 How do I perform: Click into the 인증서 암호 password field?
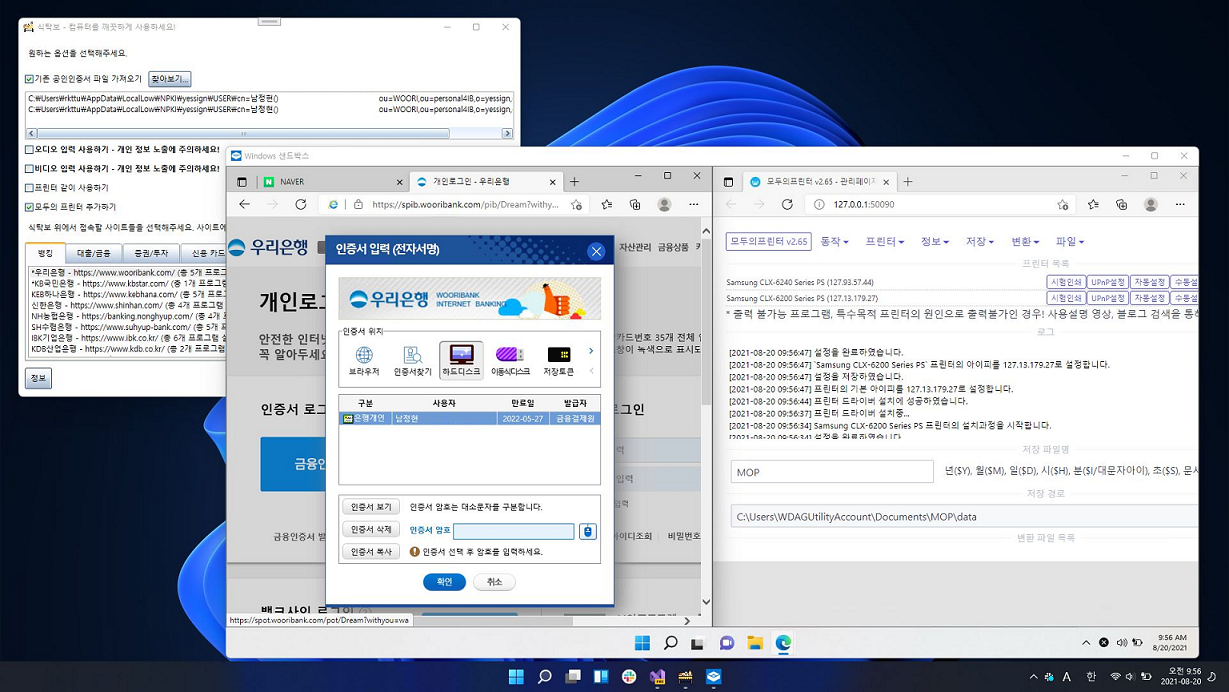pyautogui.click(x=513, y=531)
